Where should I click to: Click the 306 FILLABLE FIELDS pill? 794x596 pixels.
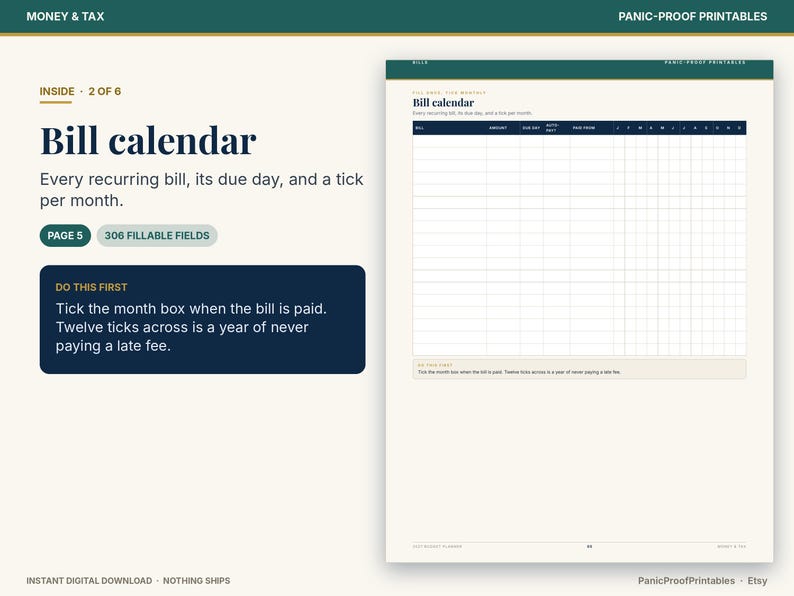(157, 235)
